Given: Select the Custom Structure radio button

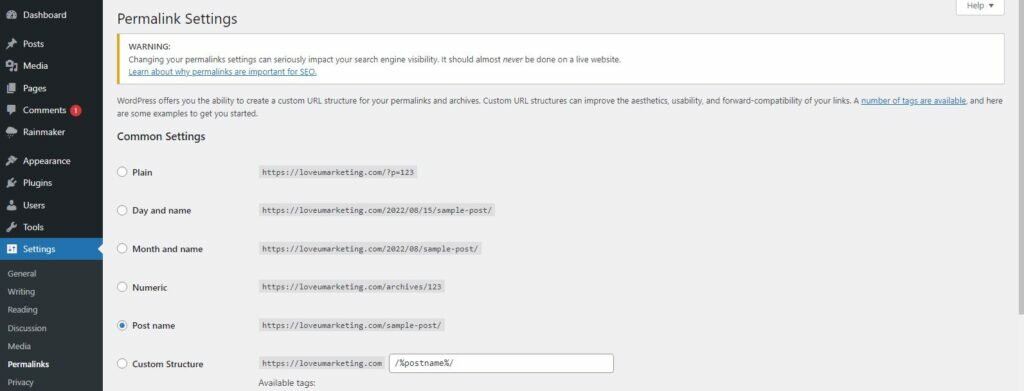Looking at the screenshot, I should coord(122,364).
